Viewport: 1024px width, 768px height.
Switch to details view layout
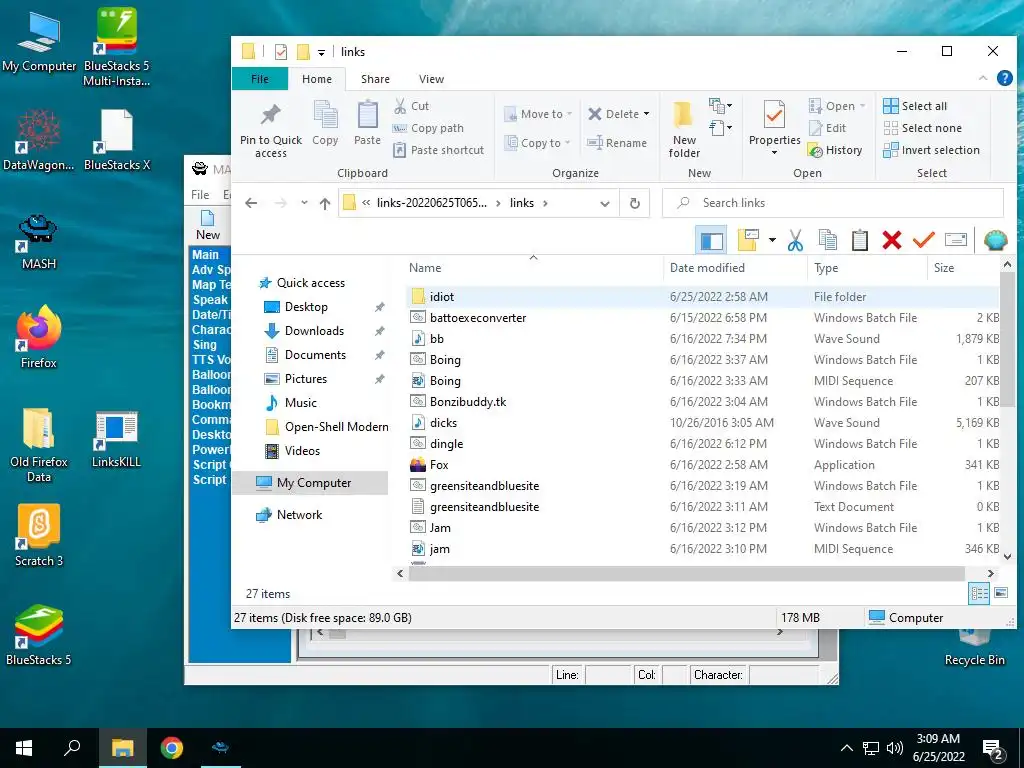[x=979, y=593]
